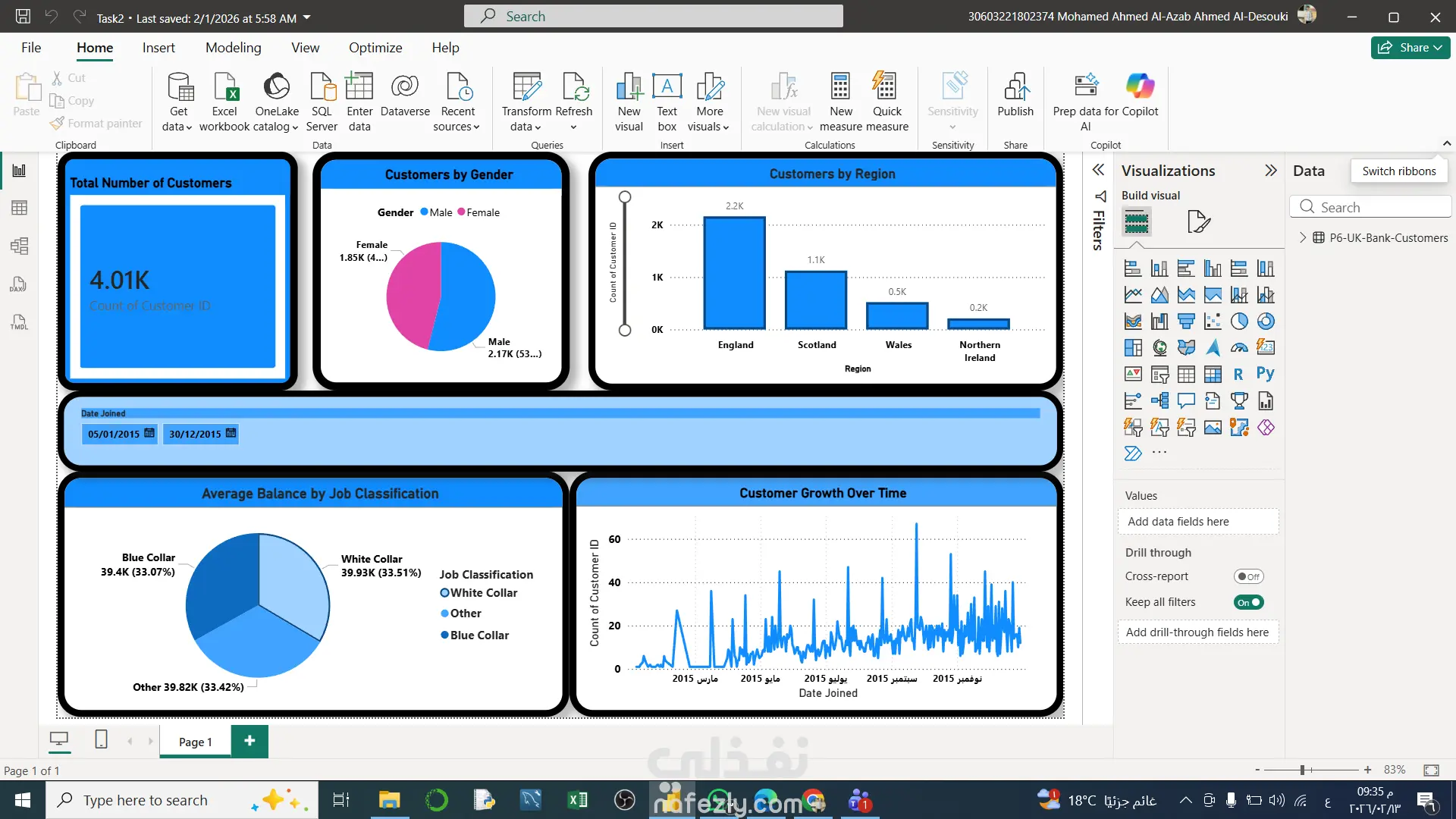
Task: Select the pie chart visualization icon
Action: pyautogui.click(x=1239, y=322)
